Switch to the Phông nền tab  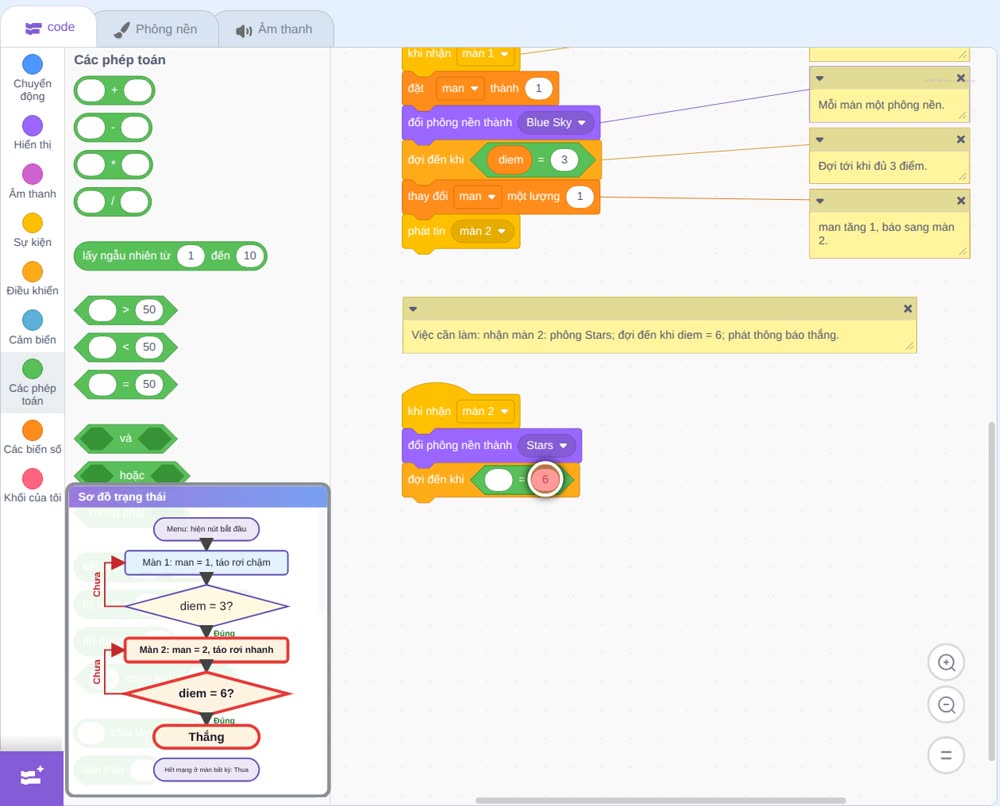click(156, 29)
